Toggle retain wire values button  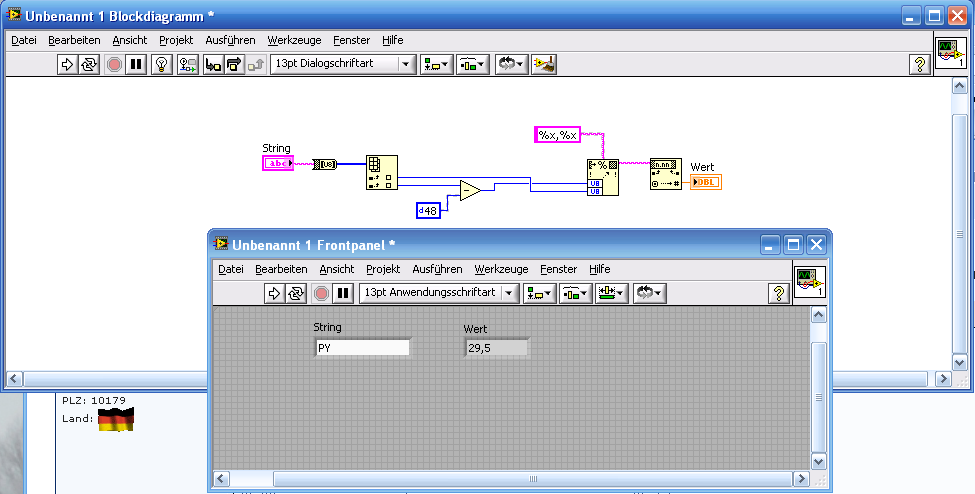point(188,64)
